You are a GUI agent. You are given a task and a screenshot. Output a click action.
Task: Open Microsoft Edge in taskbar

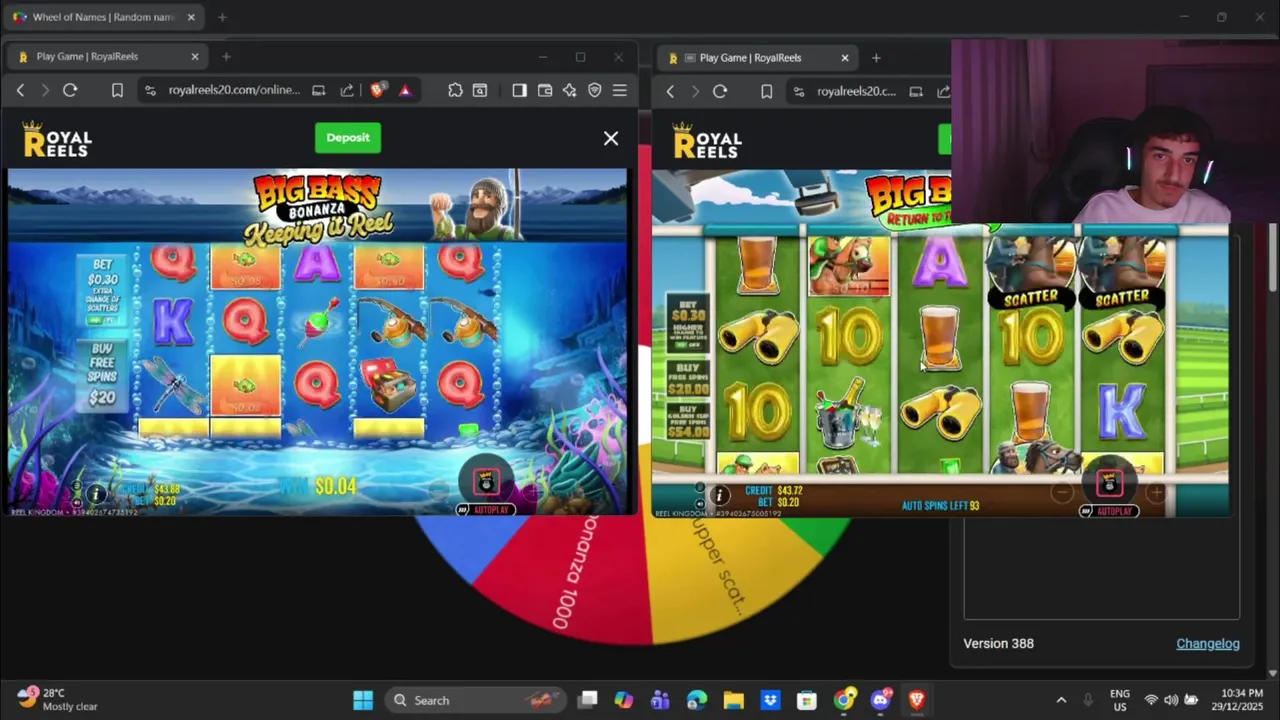click(x=697, y=700)
